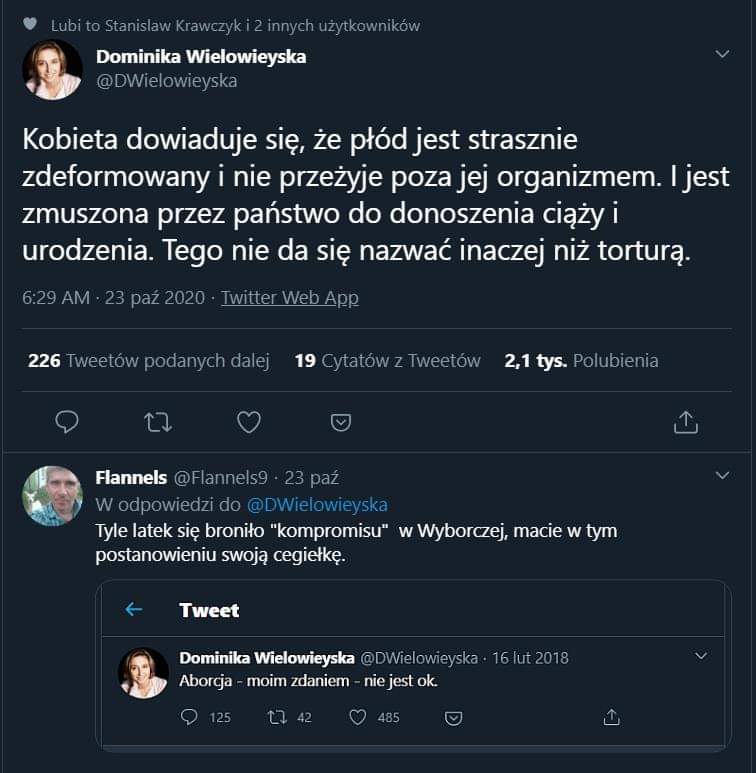The image size is (756, 773).
Task: Share the main tweet via upload icon
Action: (x=686, y=422)
